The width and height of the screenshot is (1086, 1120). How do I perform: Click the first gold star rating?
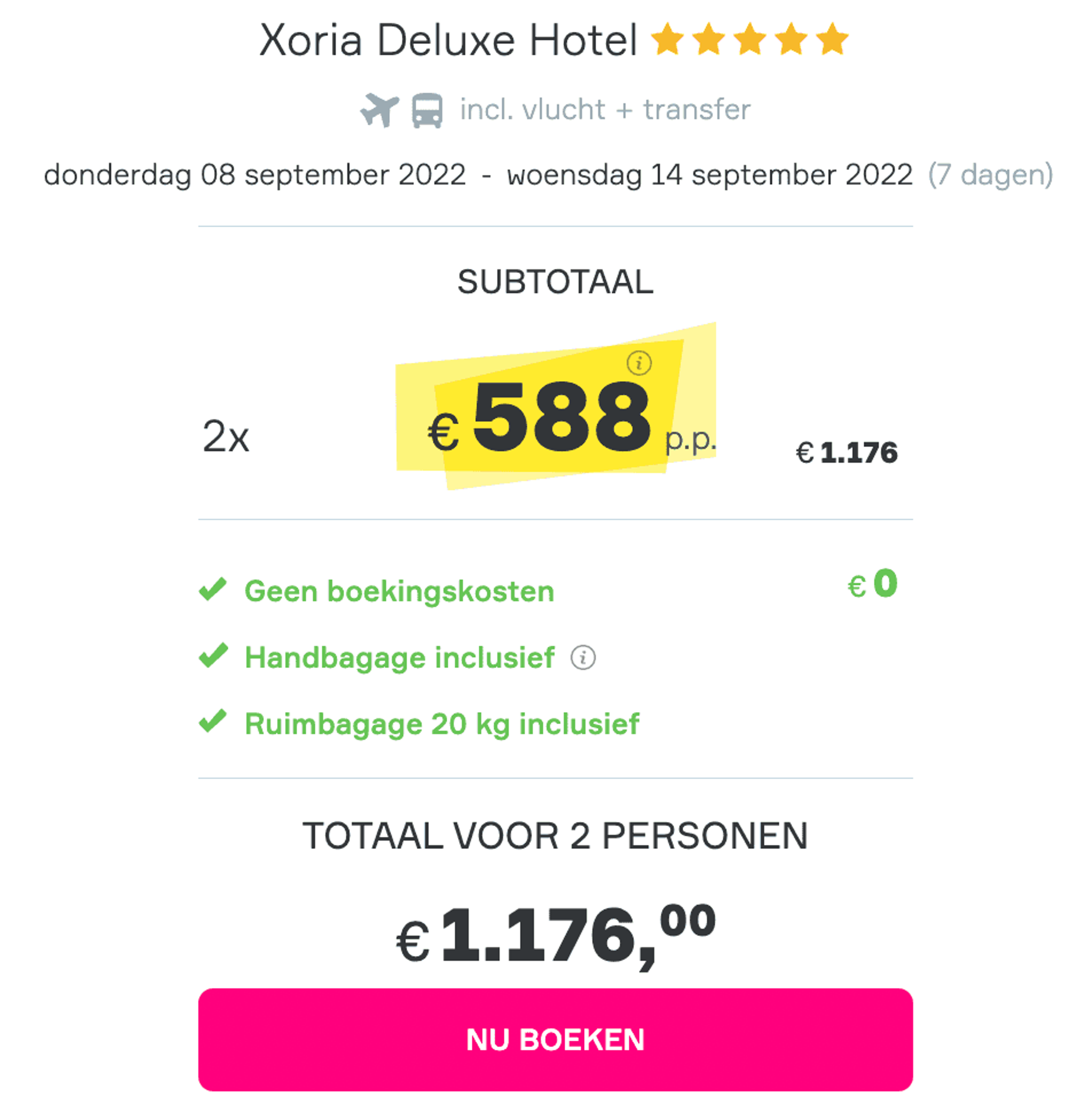click(x=667, y=39)
